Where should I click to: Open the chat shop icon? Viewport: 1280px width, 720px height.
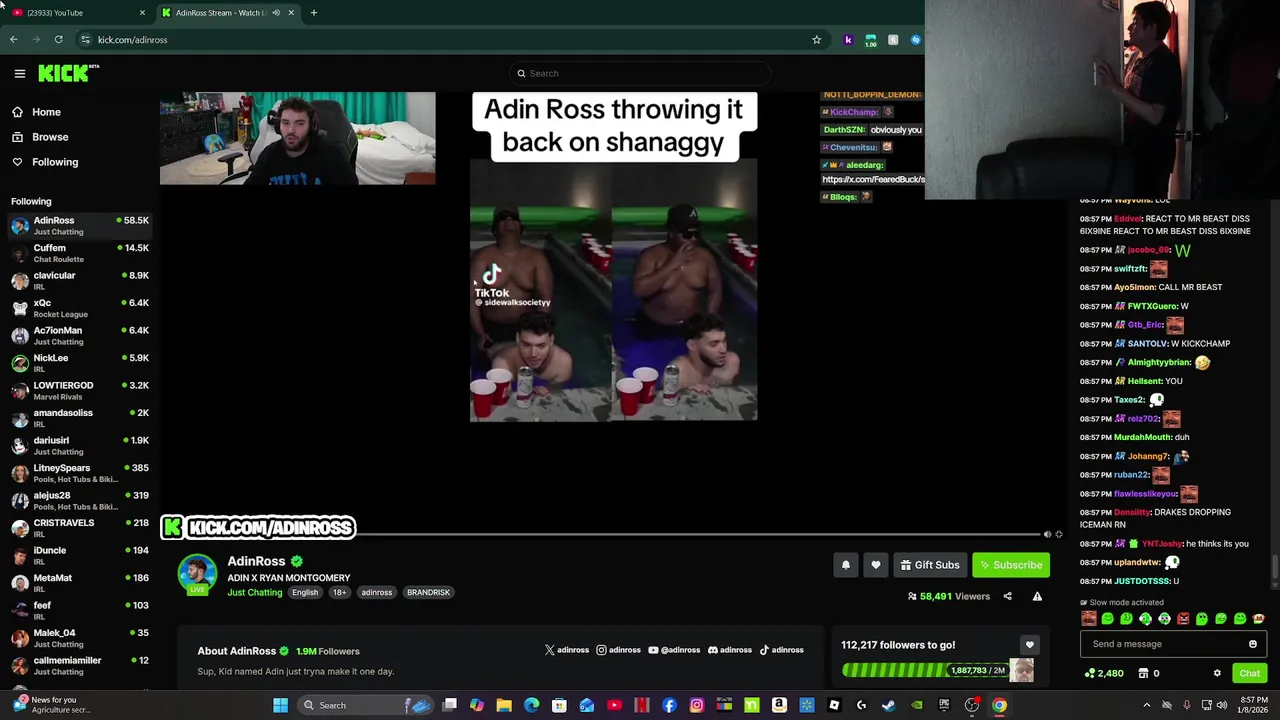pos(1143,673)
